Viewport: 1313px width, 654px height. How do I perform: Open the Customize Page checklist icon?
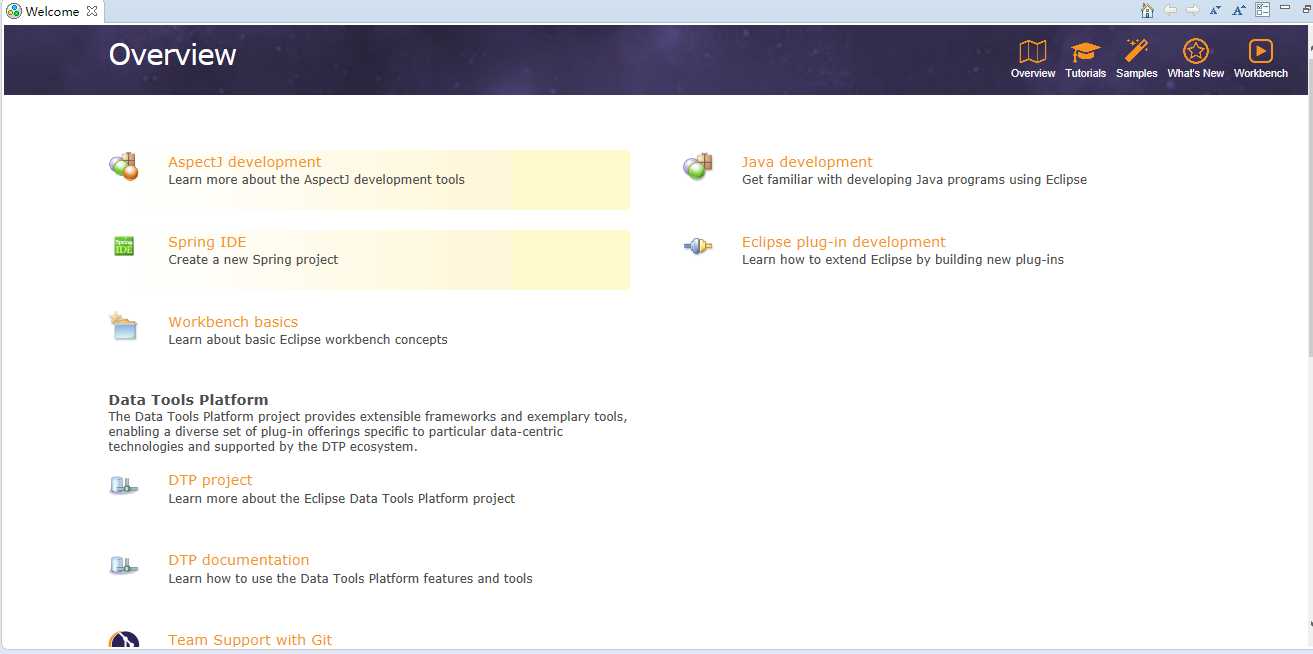point(1263,10)
